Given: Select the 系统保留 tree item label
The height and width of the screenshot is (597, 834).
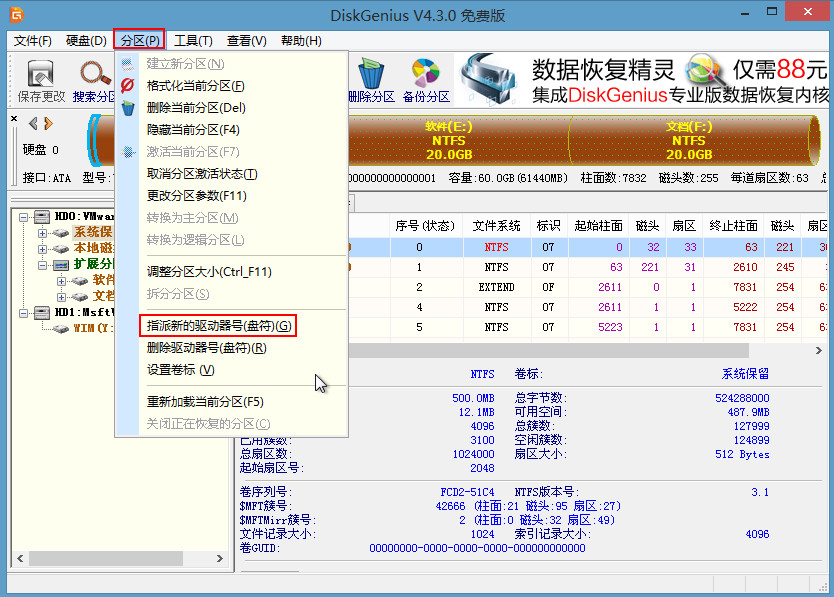Looking at the screenshot, I should pos(93,232).
